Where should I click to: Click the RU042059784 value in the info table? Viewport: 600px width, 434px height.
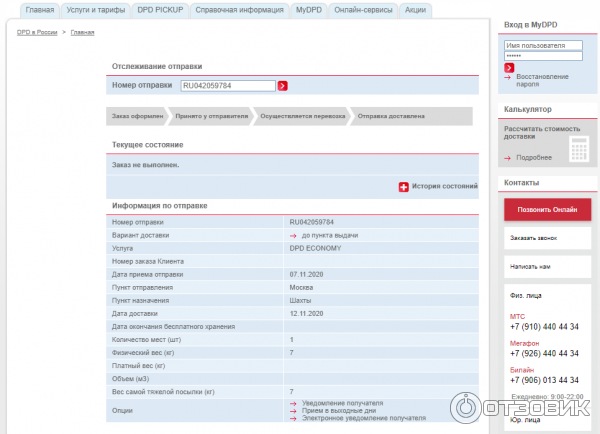(311, 222)
